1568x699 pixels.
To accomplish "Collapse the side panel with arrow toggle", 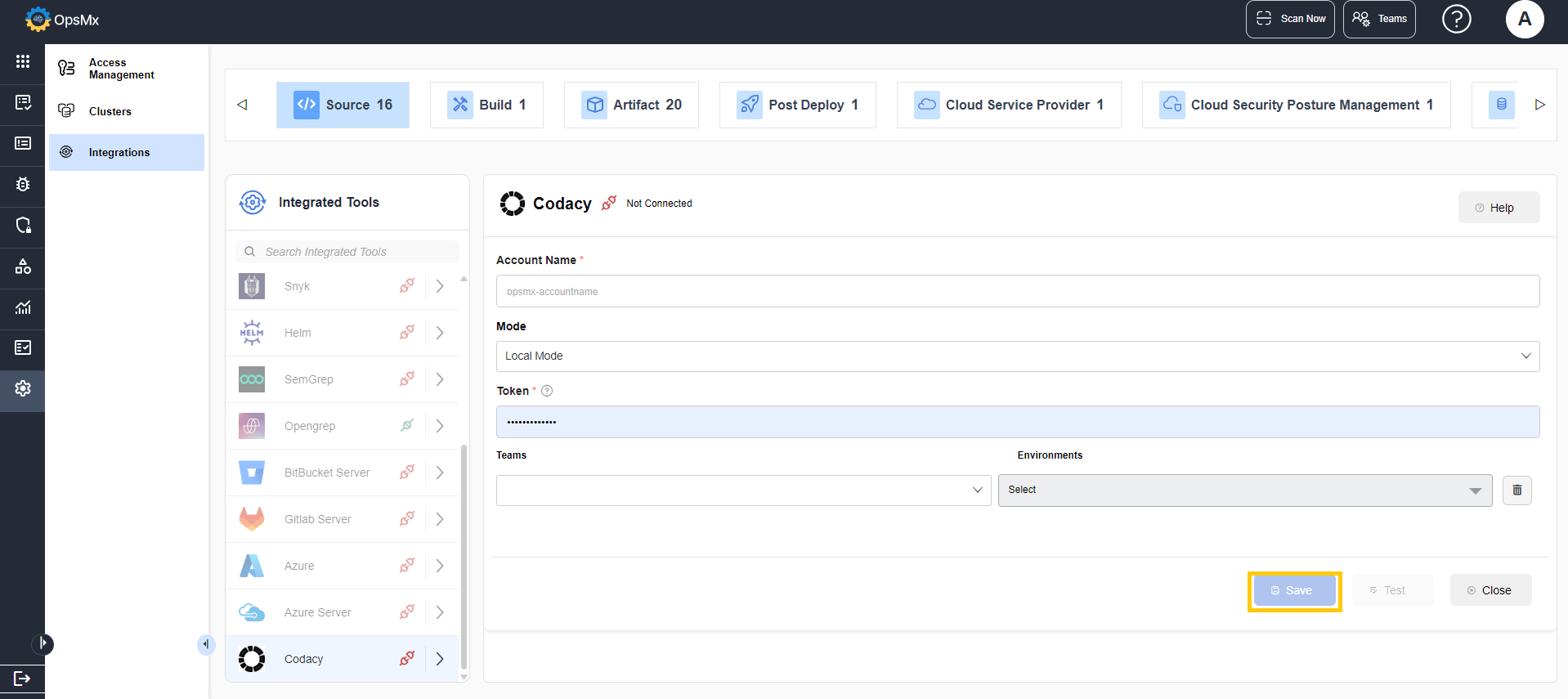I will tap(206, 644).
